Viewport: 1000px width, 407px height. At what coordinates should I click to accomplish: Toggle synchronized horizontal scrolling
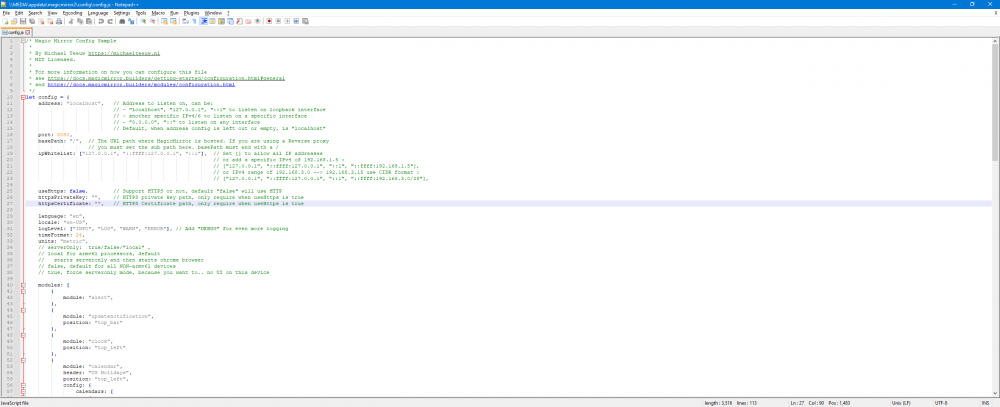[x=173, y=21]
